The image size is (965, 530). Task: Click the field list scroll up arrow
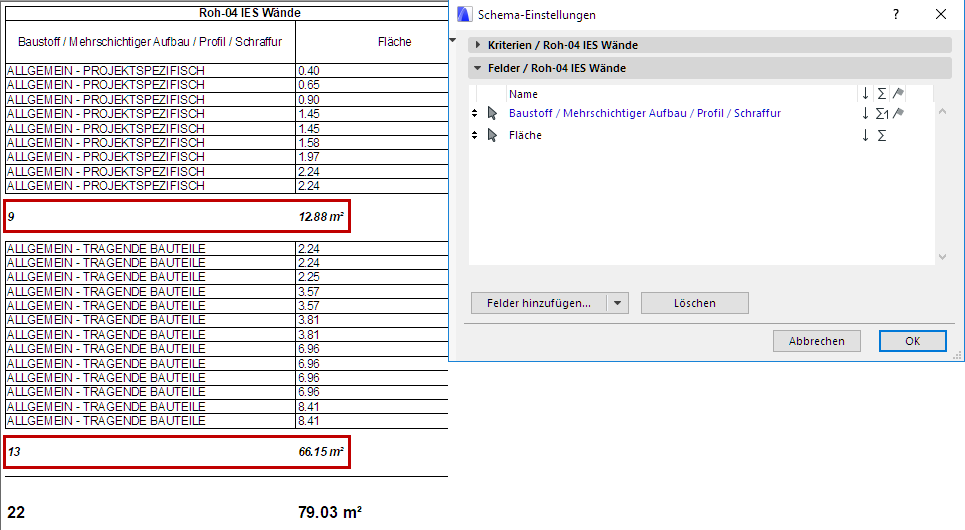pos(942,112)
